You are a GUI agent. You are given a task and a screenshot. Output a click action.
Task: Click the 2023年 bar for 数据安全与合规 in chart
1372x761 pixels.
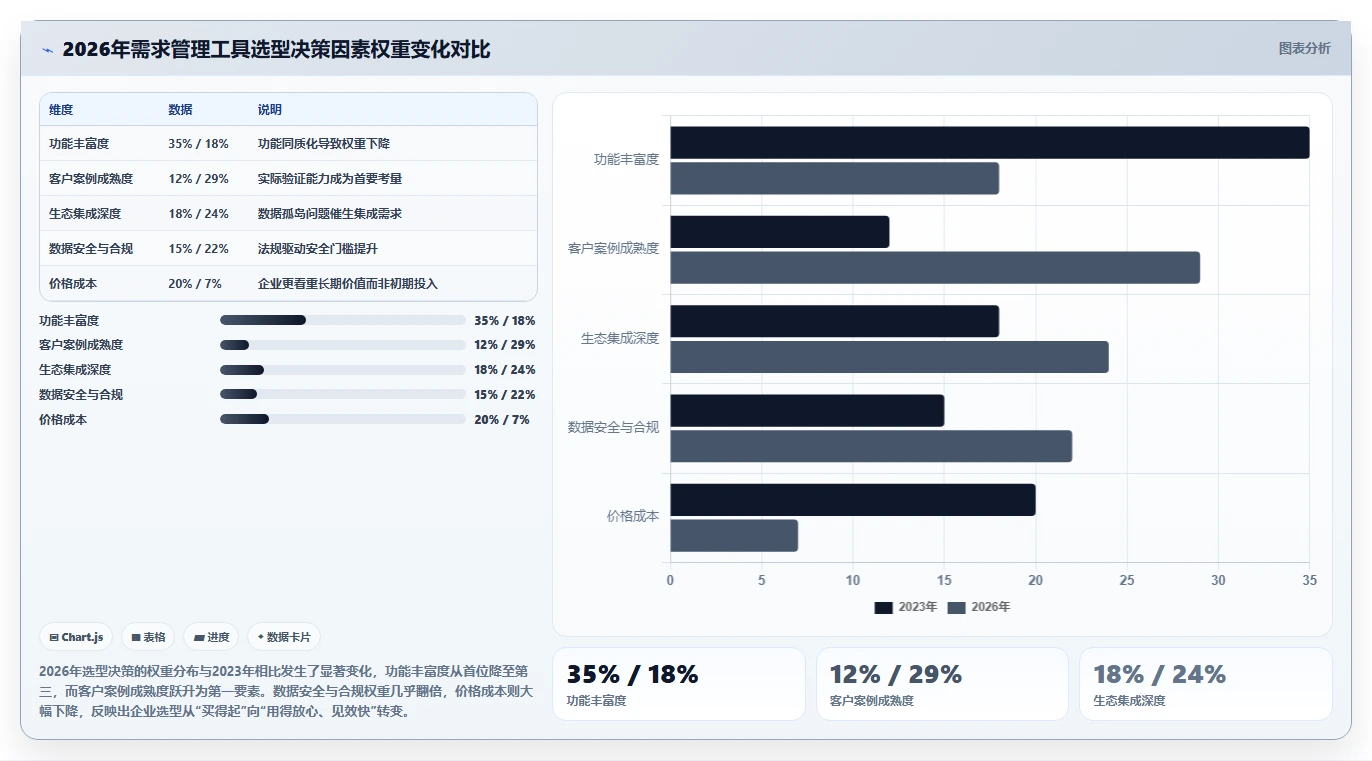tap(807, 410)
